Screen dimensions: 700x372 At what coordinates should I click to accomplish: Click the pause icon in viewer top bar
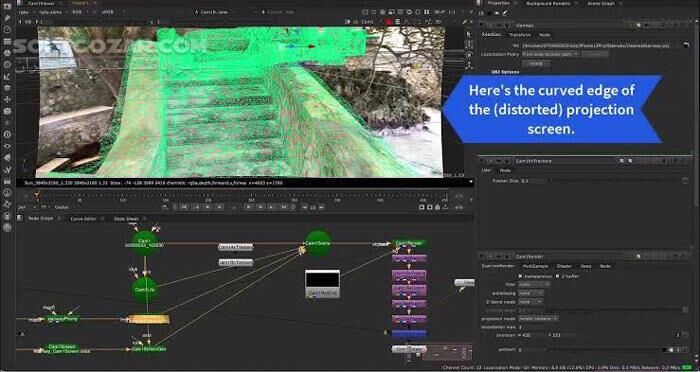pos(426,12)
